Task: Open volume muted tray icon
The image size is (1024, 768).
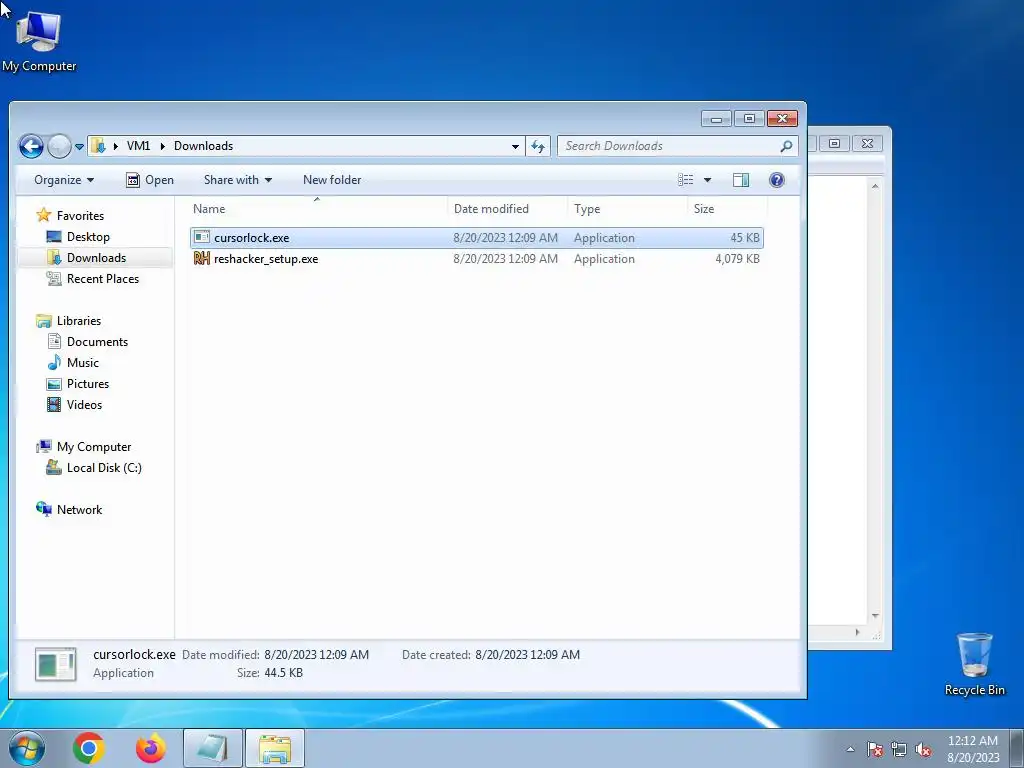Action: click(x=923, y=749)
